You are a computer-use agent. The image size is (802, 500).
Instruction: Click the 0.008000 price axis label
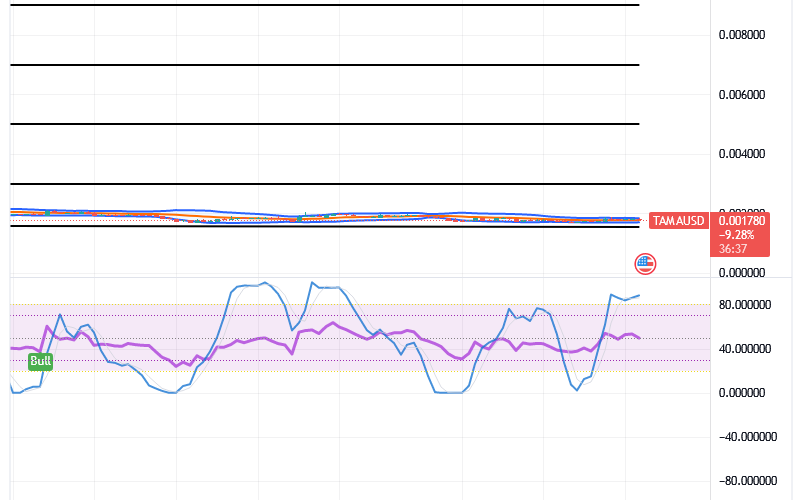(742, 35)
